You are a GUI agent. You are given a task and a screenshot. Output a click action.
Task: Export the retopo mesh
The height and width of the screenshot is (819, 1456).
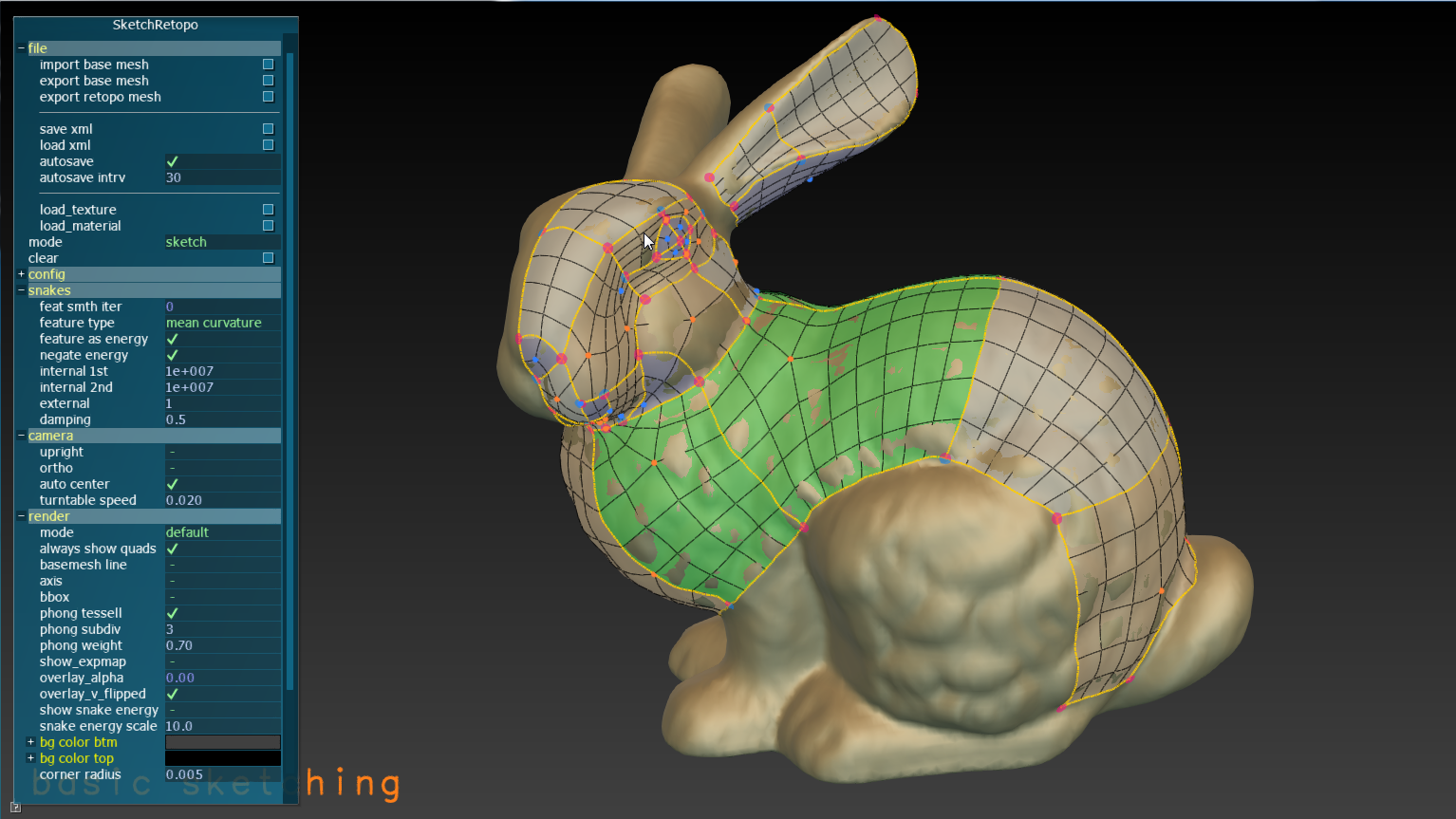(269, 97)
